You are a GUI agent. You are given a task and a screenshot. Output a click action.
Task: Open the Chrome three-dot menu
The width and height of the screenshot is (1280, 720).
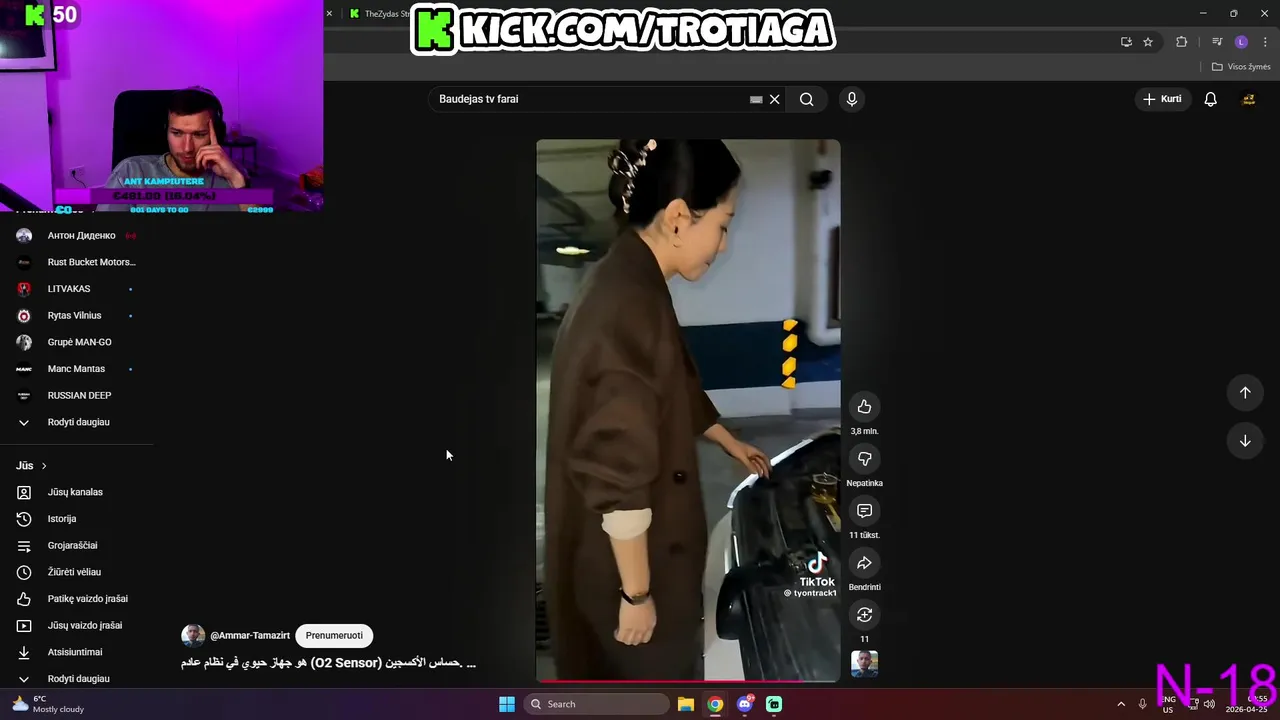pyautogui.click(x=1265, y=42)
